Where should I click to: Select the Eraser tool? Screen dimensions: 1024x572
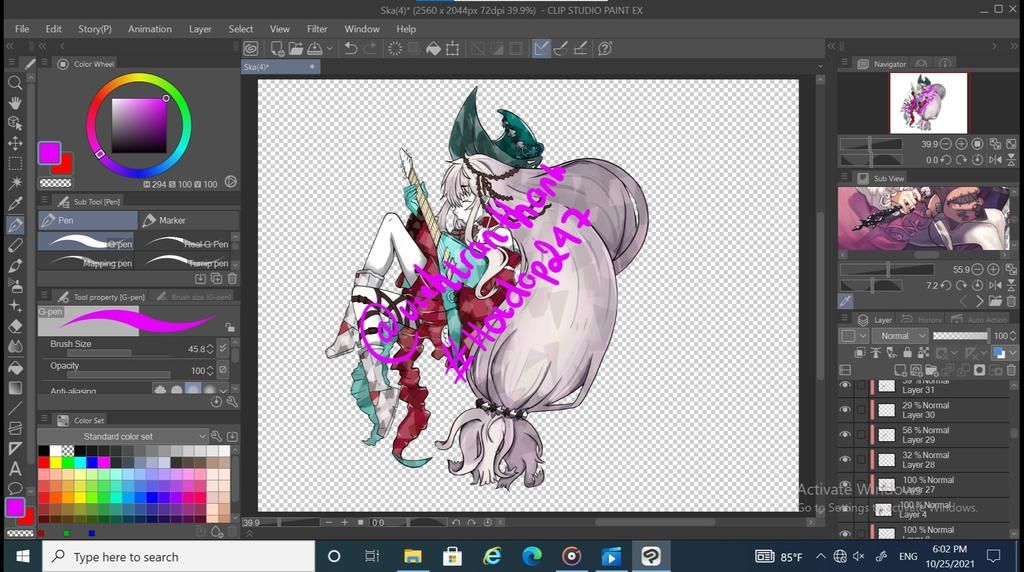(x=14, y=326)
